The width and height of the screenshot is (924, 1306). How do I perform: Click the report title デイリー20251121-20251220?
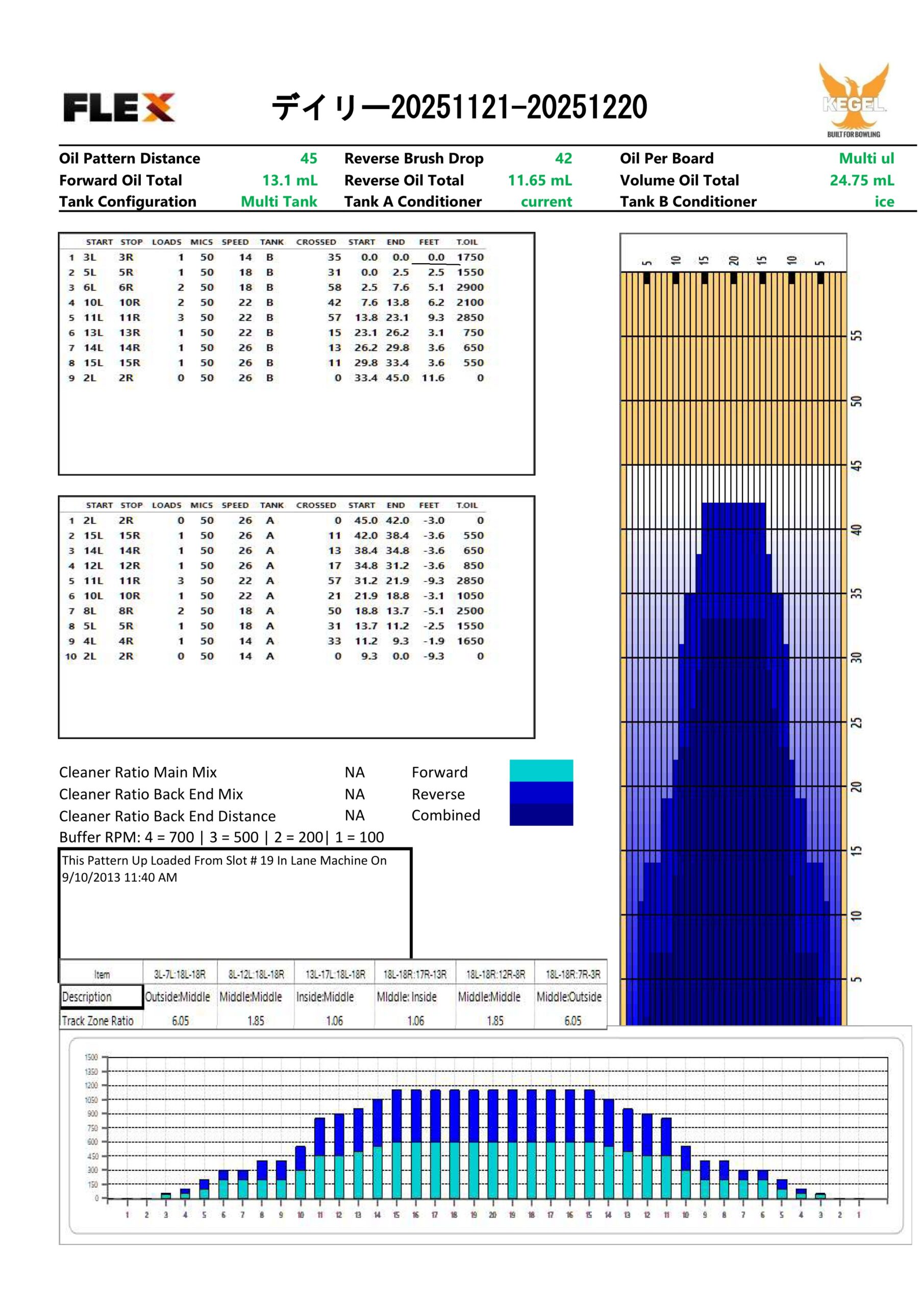459,107
